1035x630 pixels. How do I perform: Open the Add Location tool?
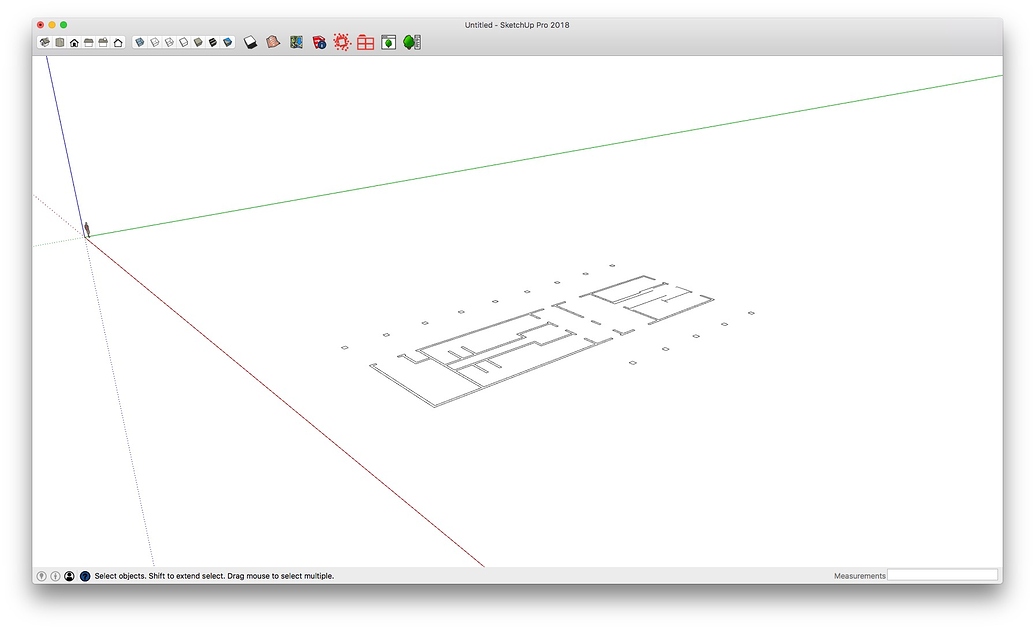(296, 42)
